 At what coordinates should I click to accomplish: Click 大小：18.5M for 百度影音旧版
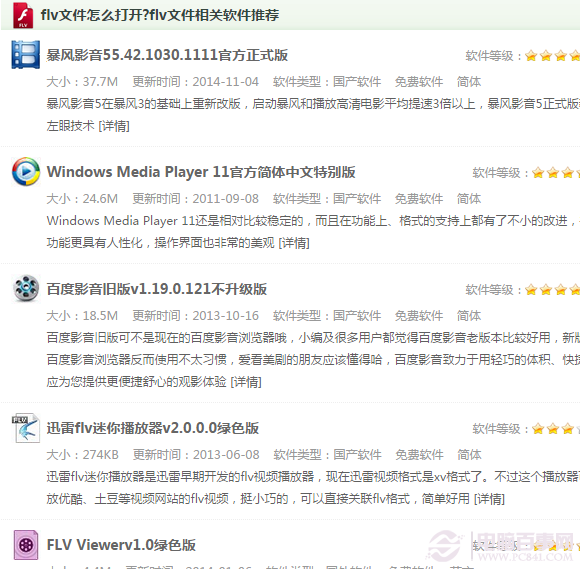pos(82,316)
